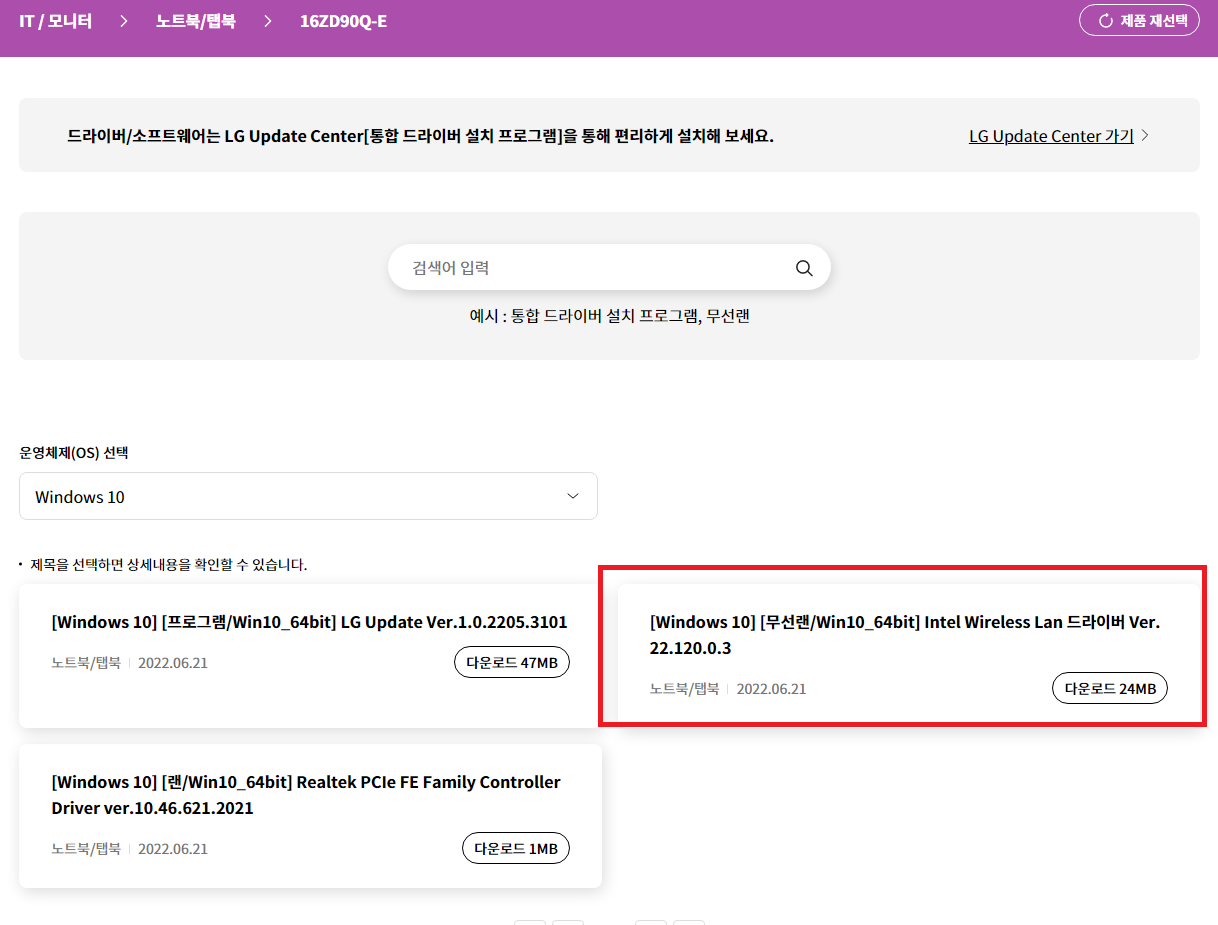Click the 운영체제(OS) 선택 label
This screenshot has height=925, width=1218.
[x=74, y=452]
